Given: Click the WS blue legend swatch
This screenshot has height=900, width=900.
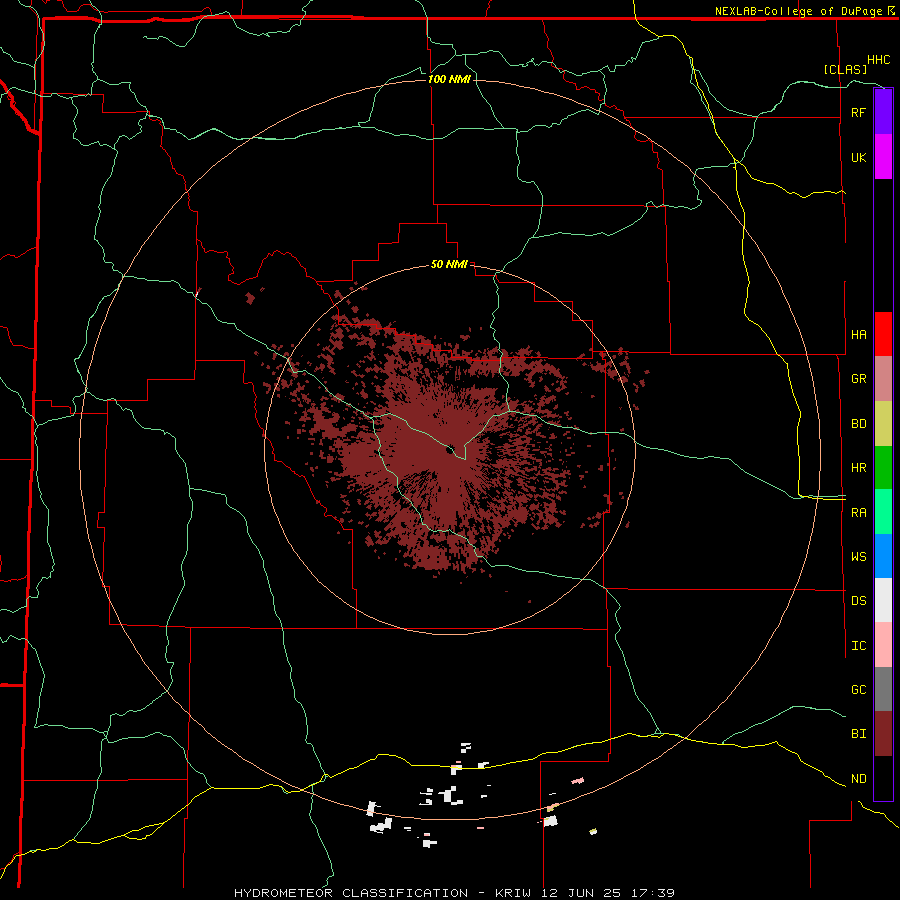Looking at the screenshot, I should pos(883,556).
